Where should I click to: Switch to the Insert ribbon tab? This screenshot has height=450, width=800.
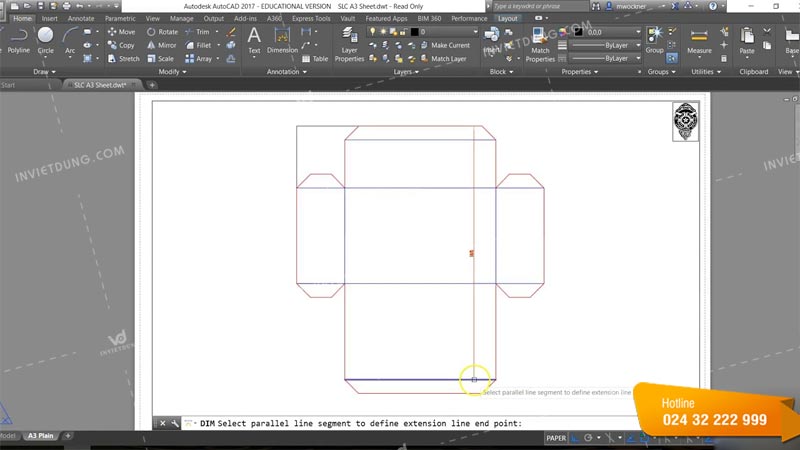point(49,18)
